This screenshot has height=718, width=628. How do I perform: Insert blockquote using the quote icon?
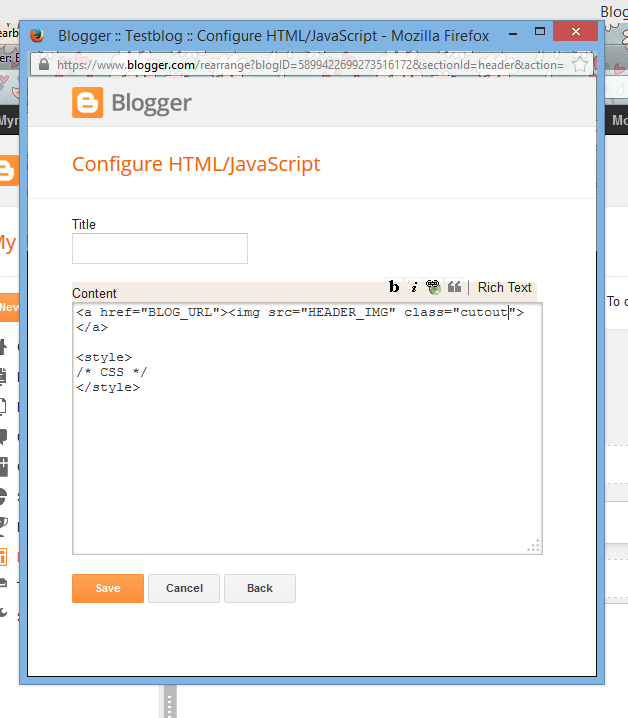point(454,287)
